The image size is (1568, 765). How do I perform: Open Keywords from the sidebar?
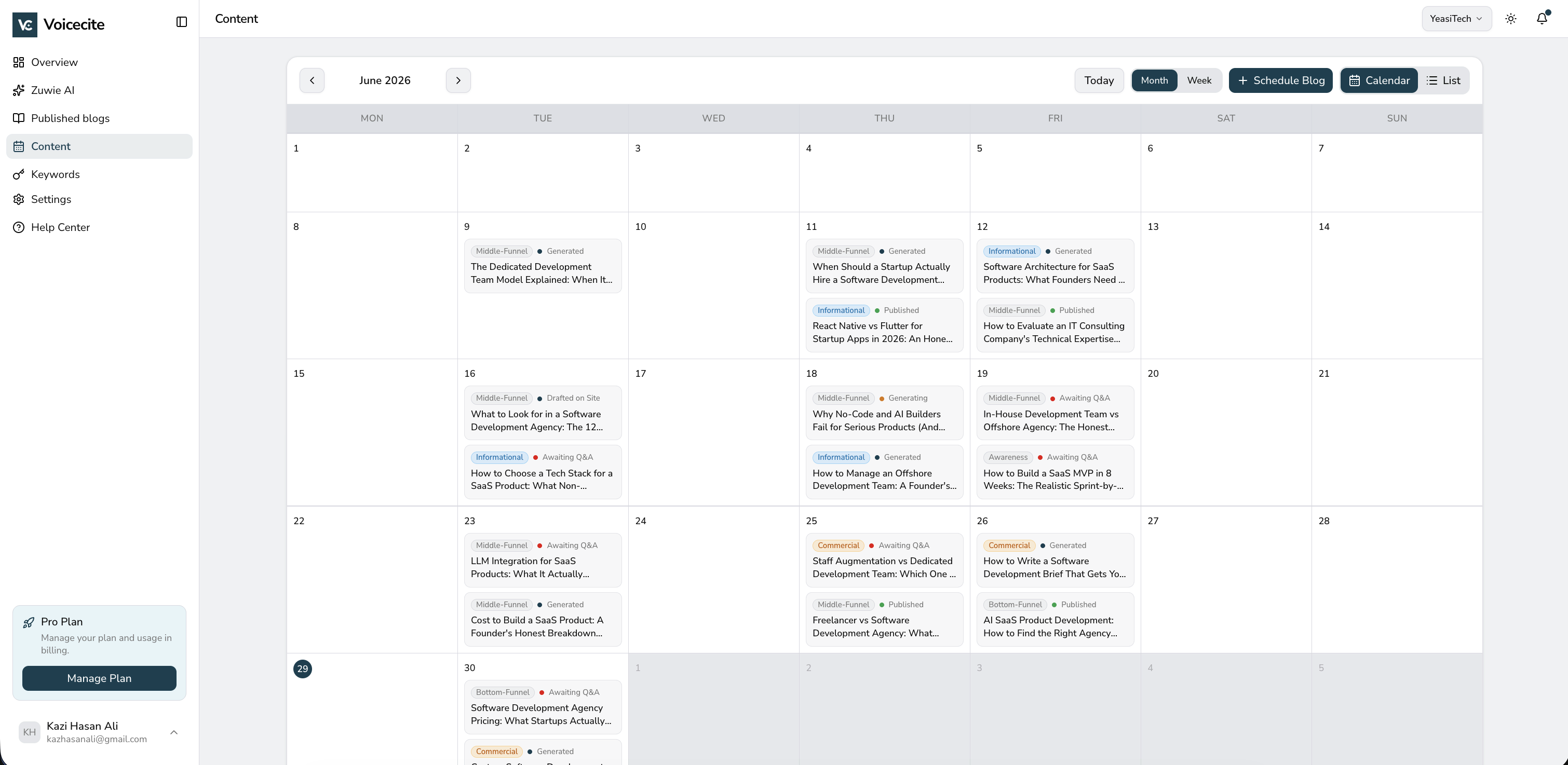coord(99,174)
